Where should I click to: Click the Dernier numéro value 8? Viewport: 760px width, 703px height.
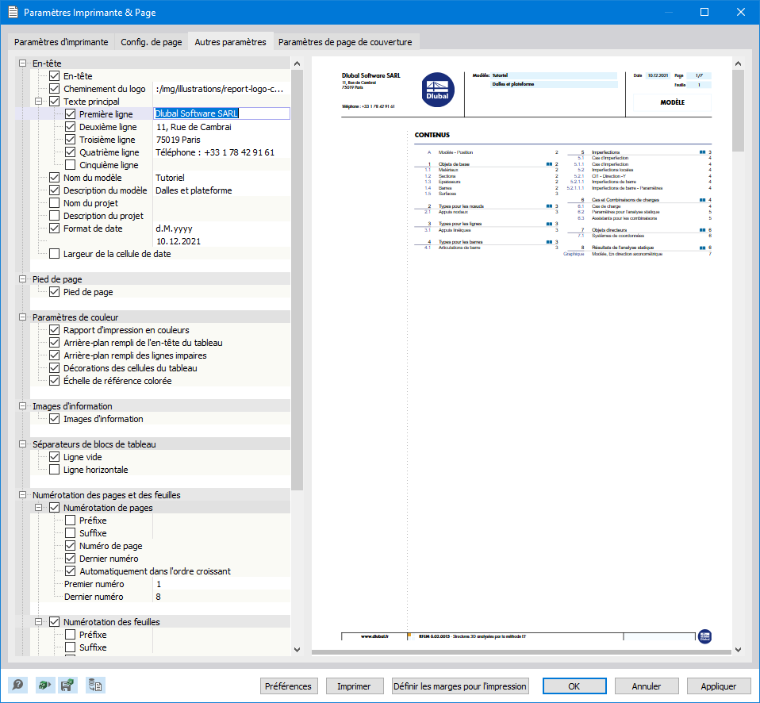(158, 596)
